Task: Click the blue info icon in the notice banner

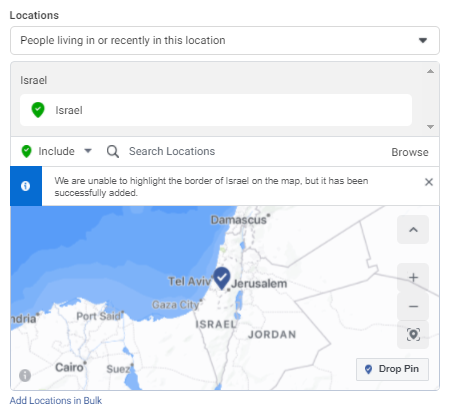Action: 26,186
